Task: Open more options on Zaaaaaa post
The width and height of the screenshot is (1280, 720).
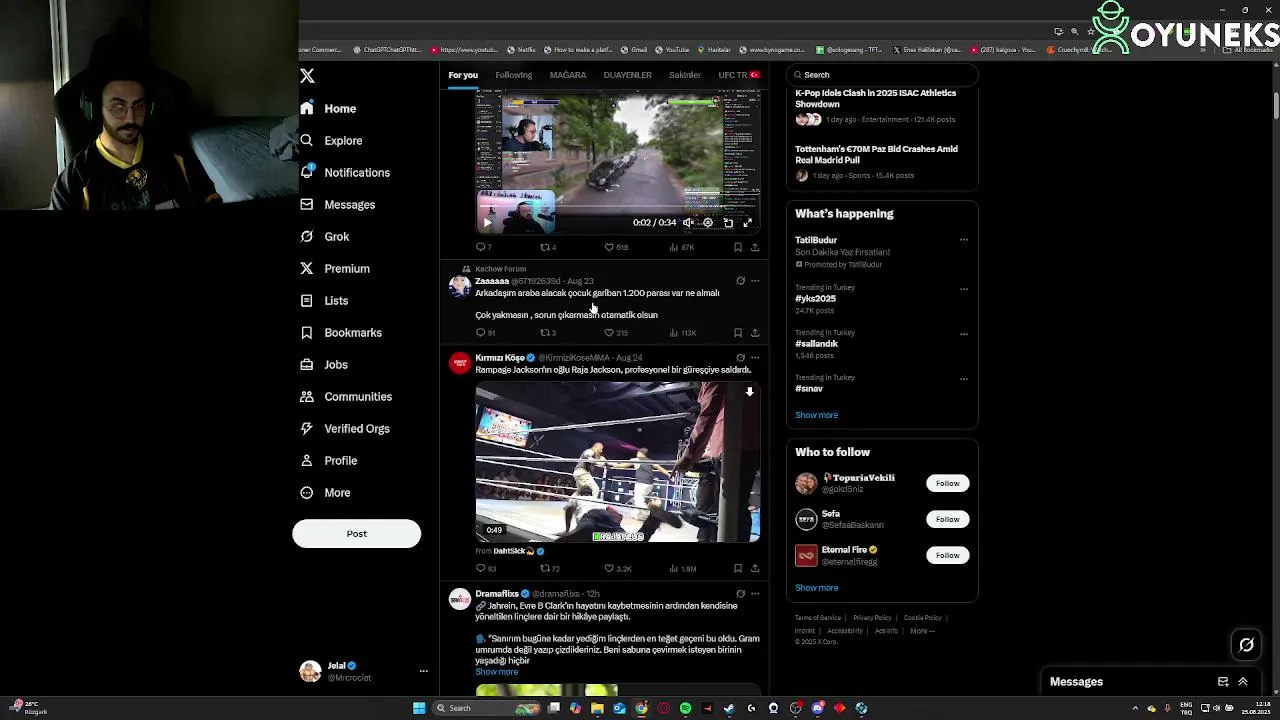Action: click(x=755, y=281)
